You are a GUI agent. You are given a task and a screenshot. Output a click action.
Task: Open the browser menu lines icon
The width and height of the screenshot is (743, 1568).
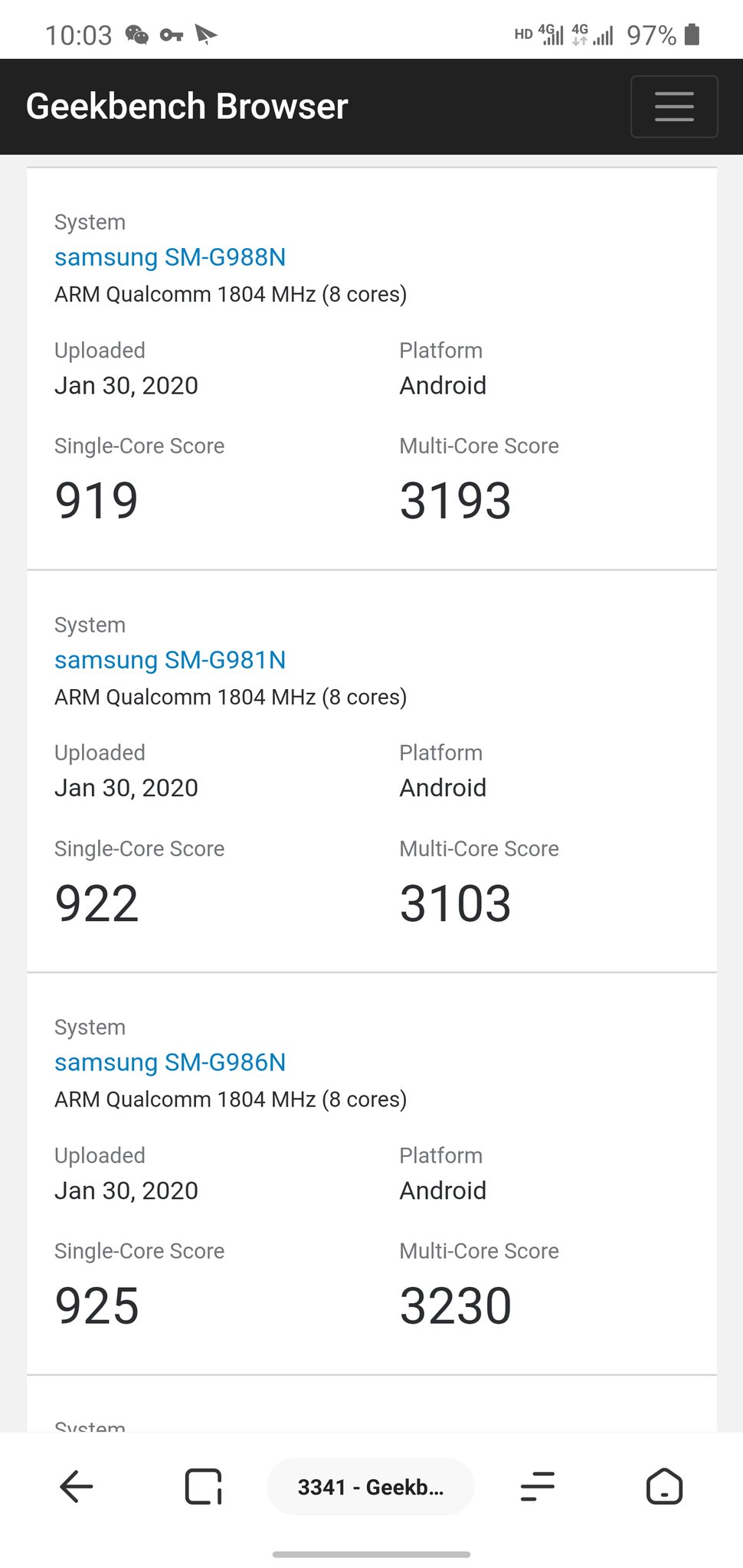(537, 1487)
